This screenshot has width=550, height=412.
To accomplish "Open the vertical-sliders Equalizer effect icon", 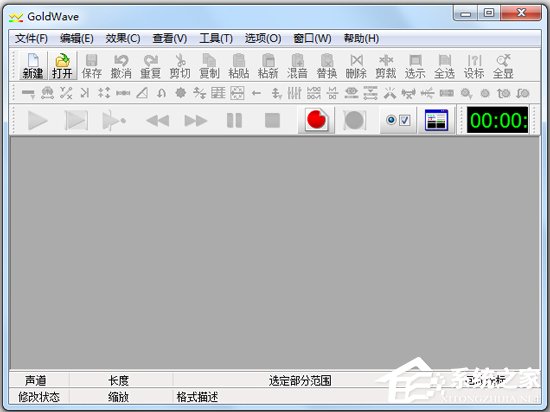I will point(294,93).
